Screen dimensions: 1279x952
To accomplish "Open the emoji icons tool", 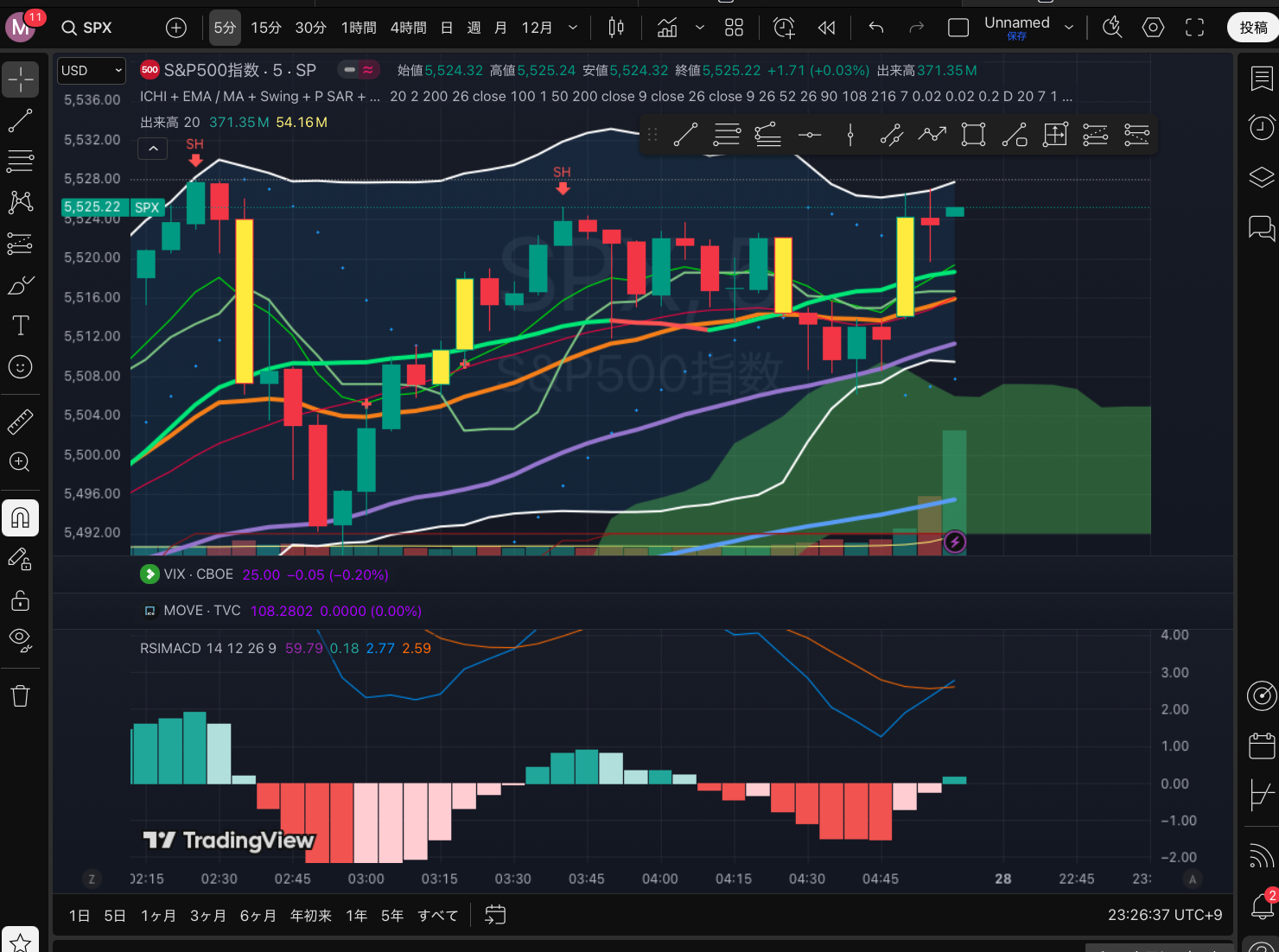I will tap(21, 367).
